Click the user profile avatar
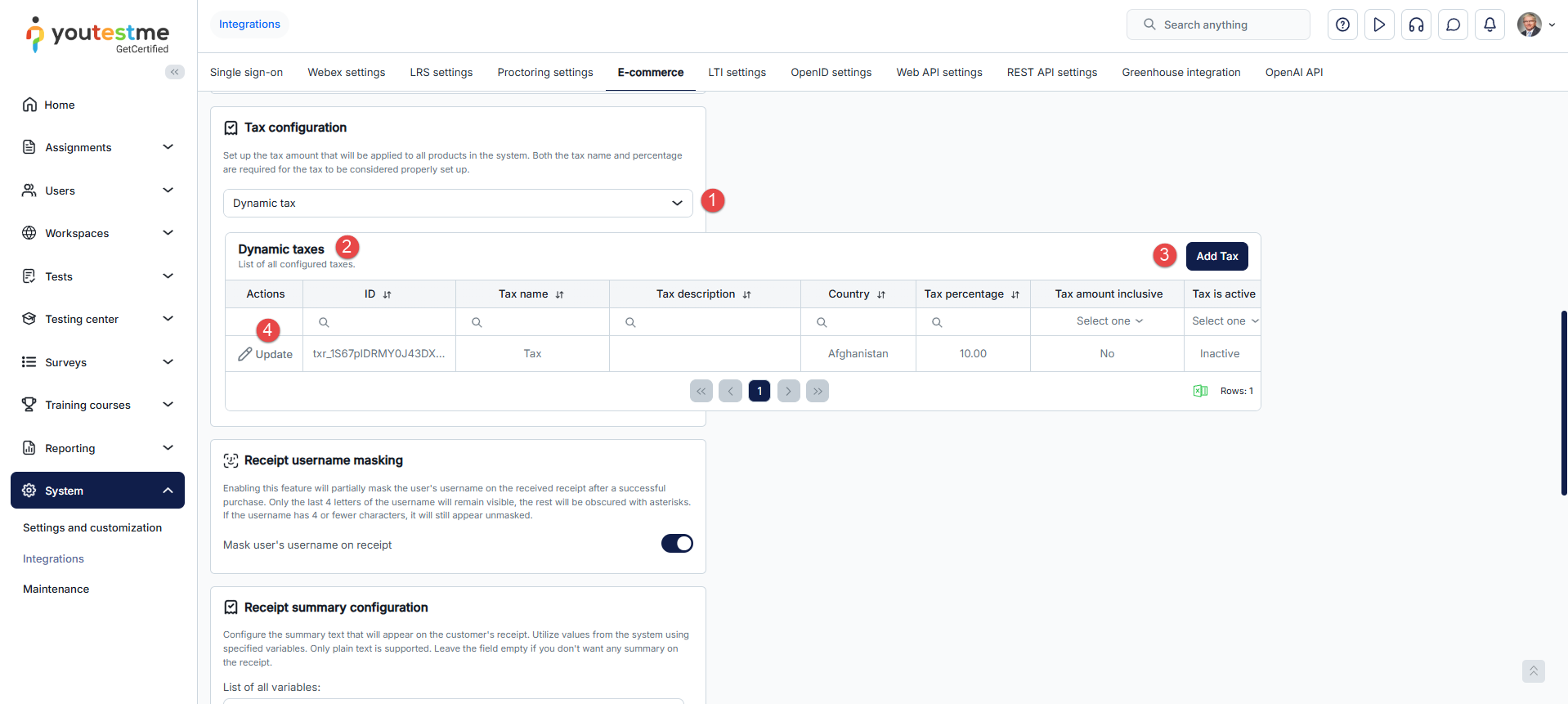 pyautogui.click(x=1530, y=25)
